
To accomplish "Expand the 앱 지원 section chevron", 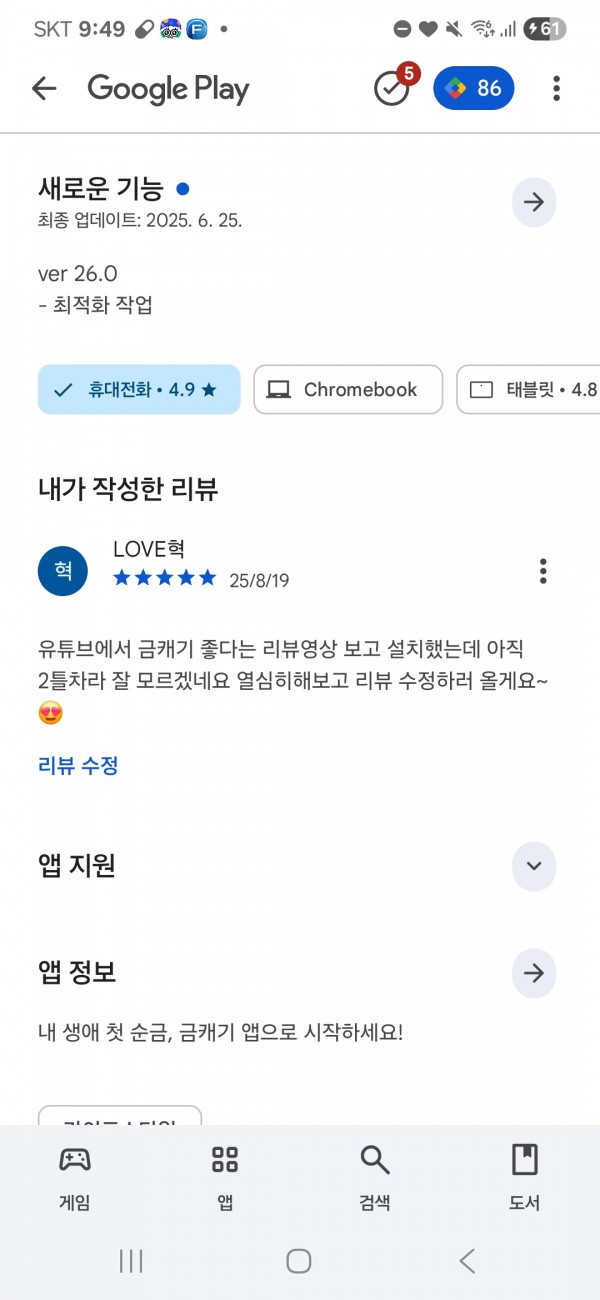I will coord(534,866).
